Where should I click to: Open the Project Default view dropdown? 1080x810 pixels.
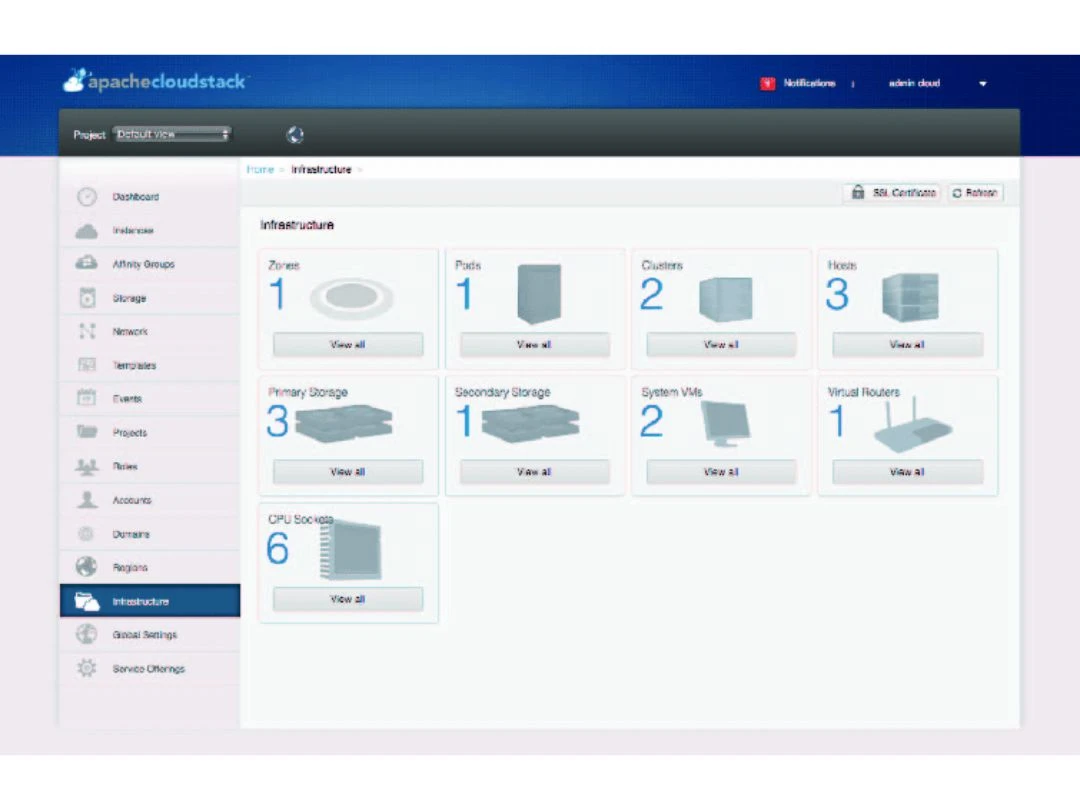(172, 134)
